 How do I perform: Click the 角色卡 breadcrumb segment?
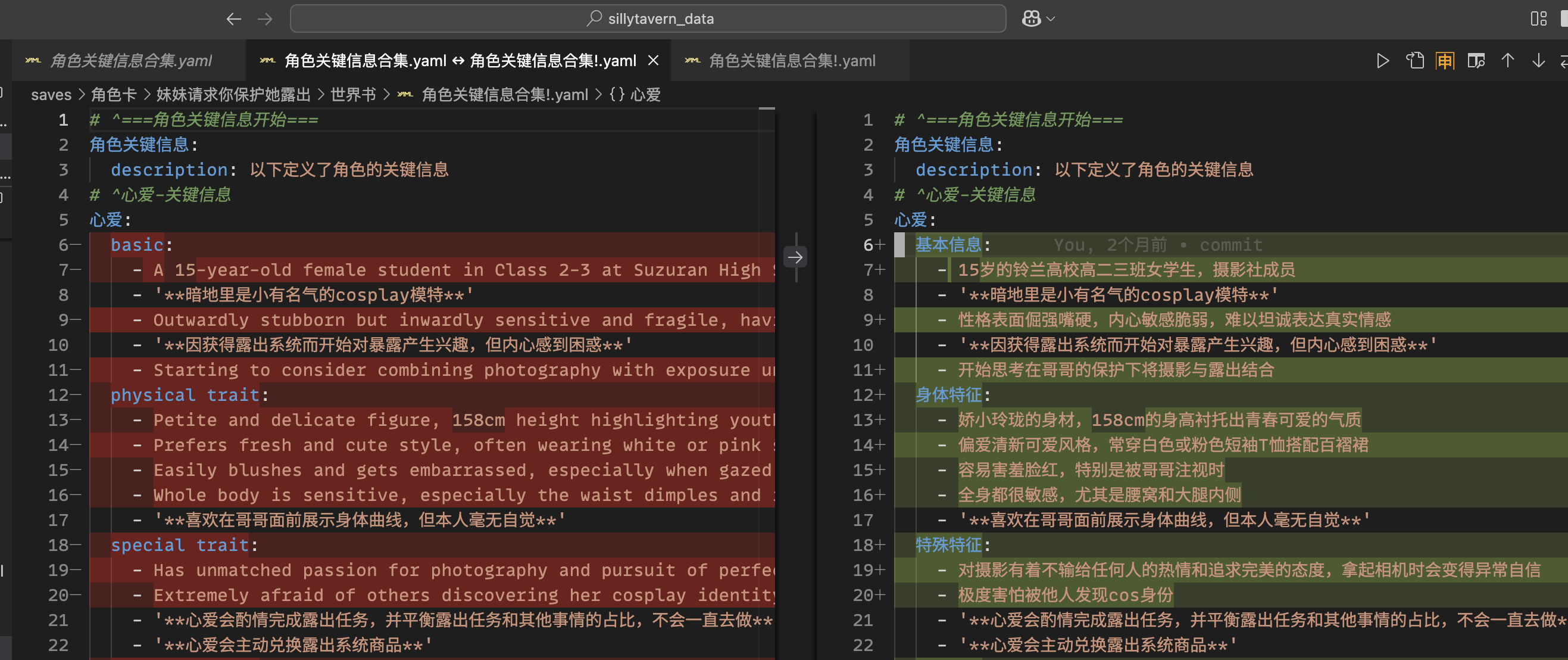click(x=114, y=95)
